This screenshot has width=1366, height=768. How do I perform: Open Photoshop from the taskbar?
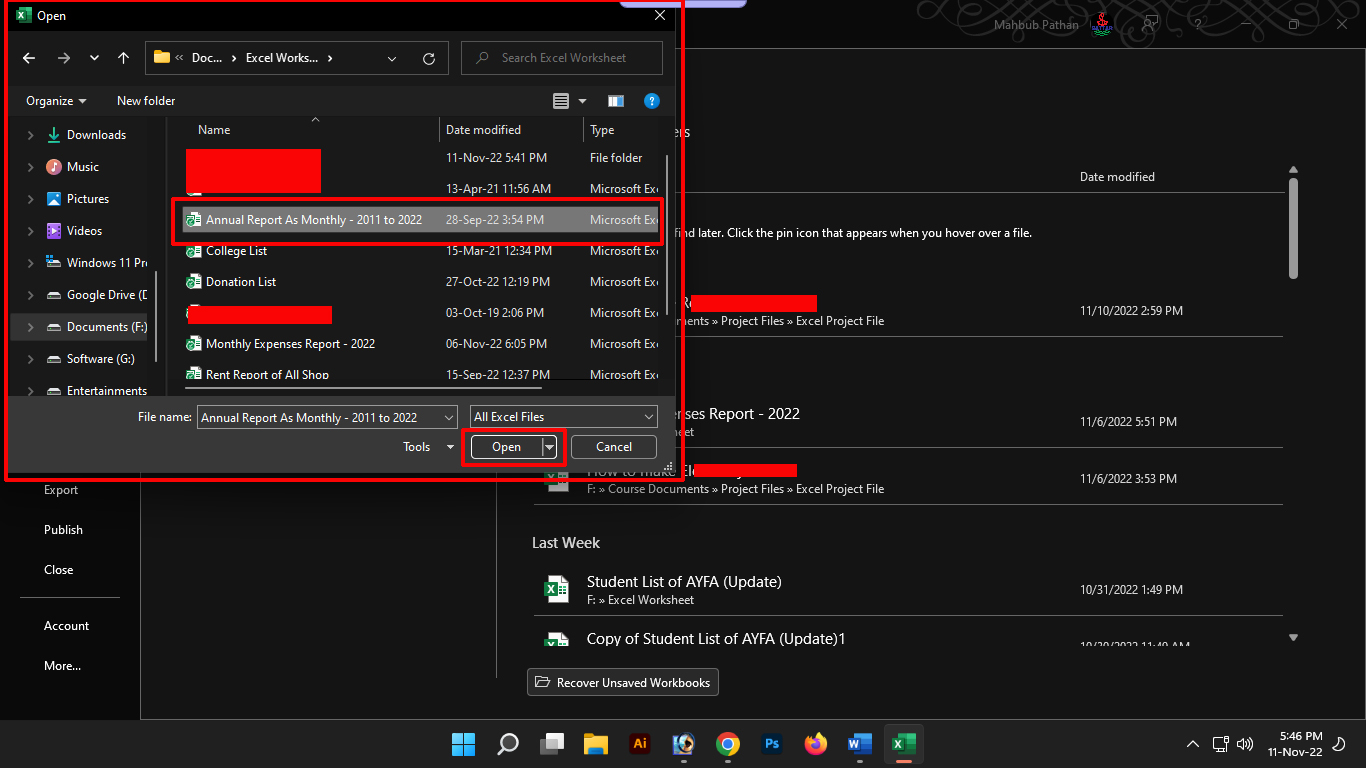772,744
